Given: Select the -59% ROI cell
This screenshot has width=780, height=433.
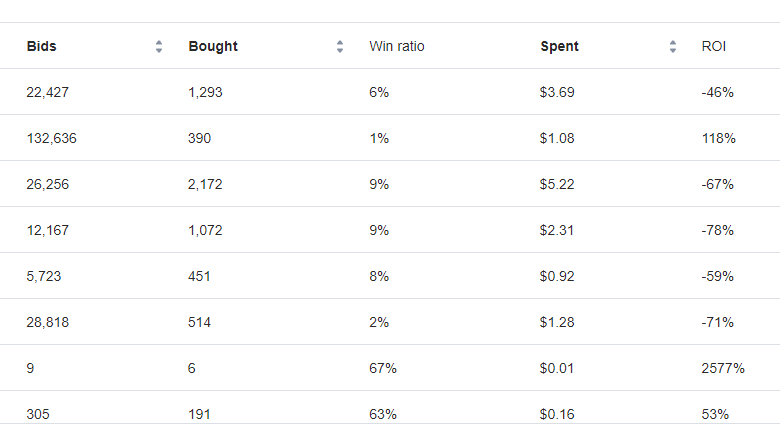Looking at the screenshot, I should point(717,276).
